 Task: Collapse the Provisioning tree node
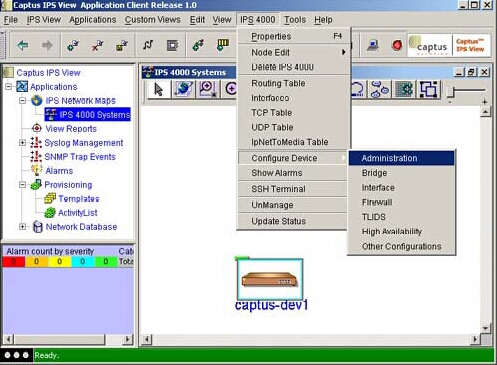pos(22,185)
